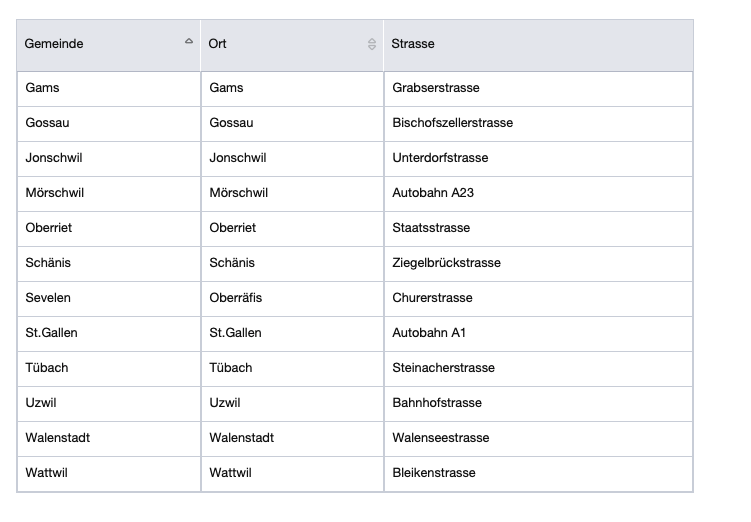Select the Sevelen Gemeinde cell
Screen dimensions: 751x522
(x=48, y=298)
